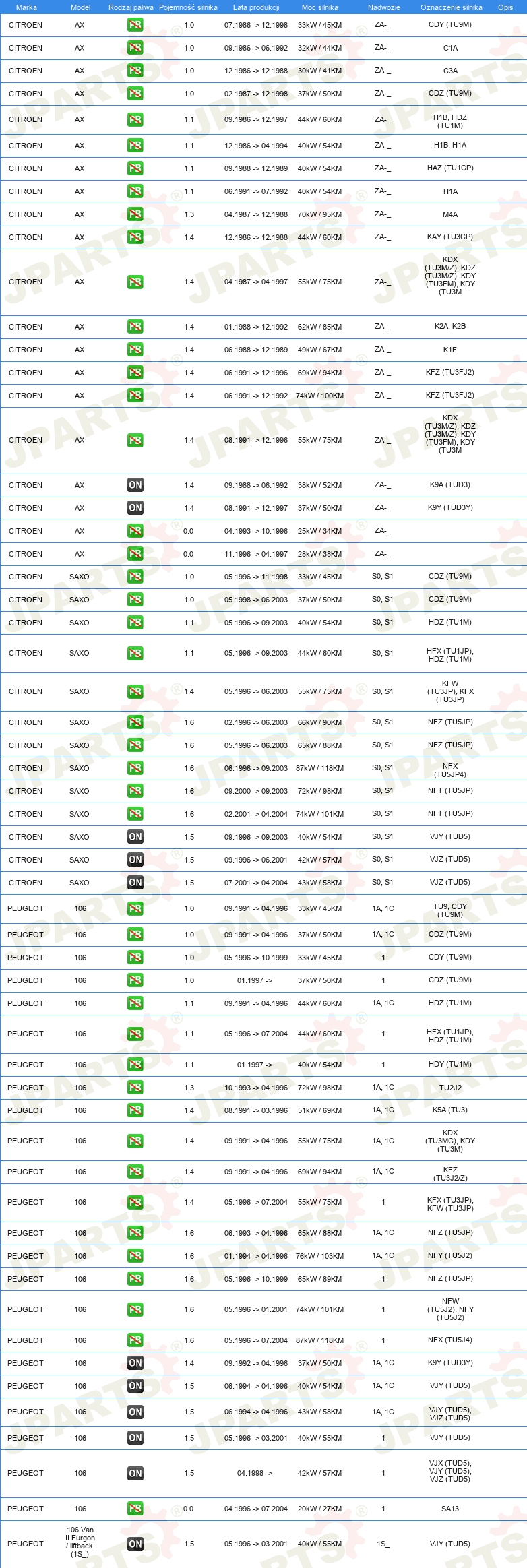The height and width of the screenshot is (1568, 527).
Task: Click production years 09.2000 -> 09.2003
Action: [x=256, y=791]
